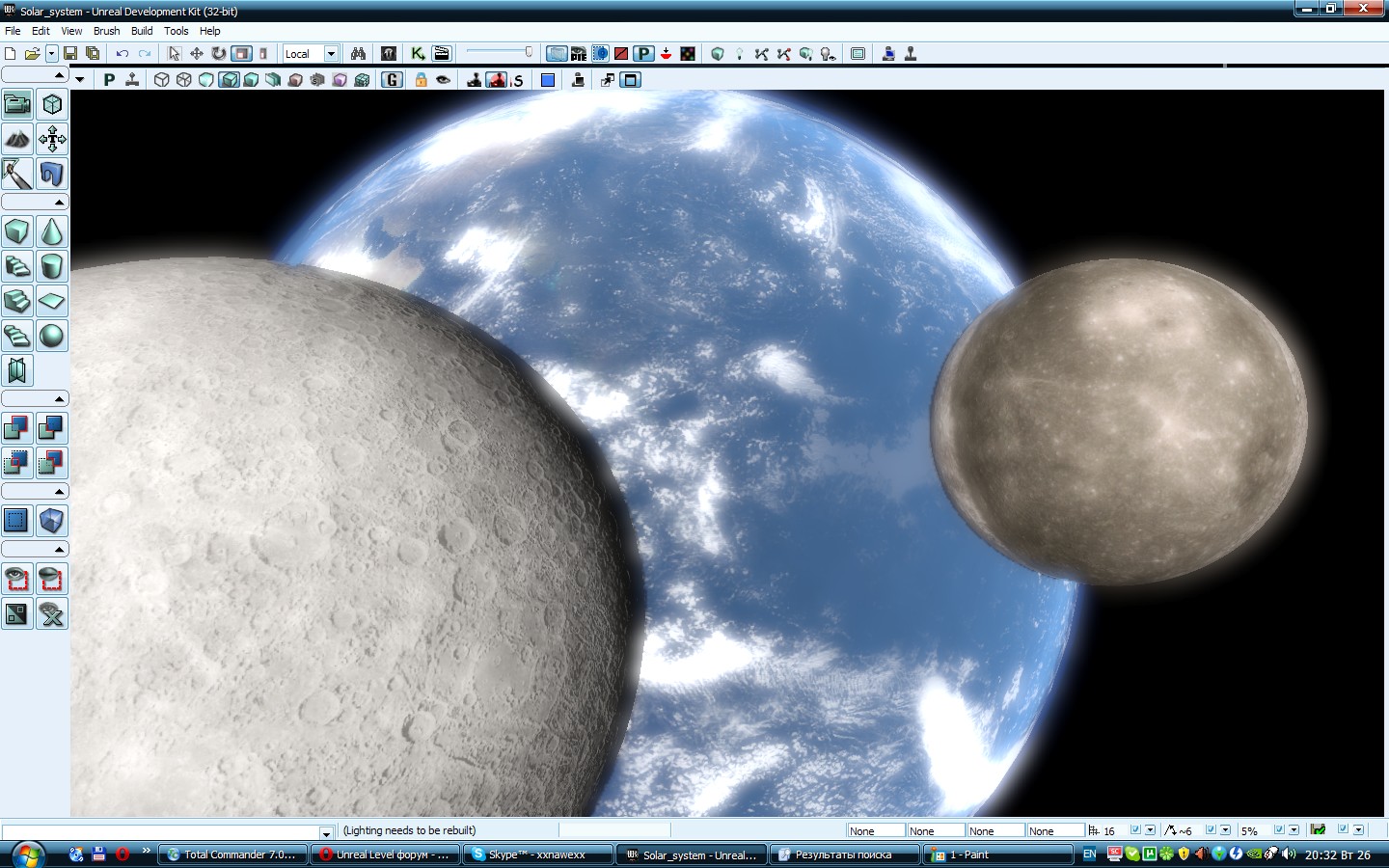Viewport: 1389px width, 868px height.
Task: Build a cylinder builder brush
Action: click(x=52, y=266)
